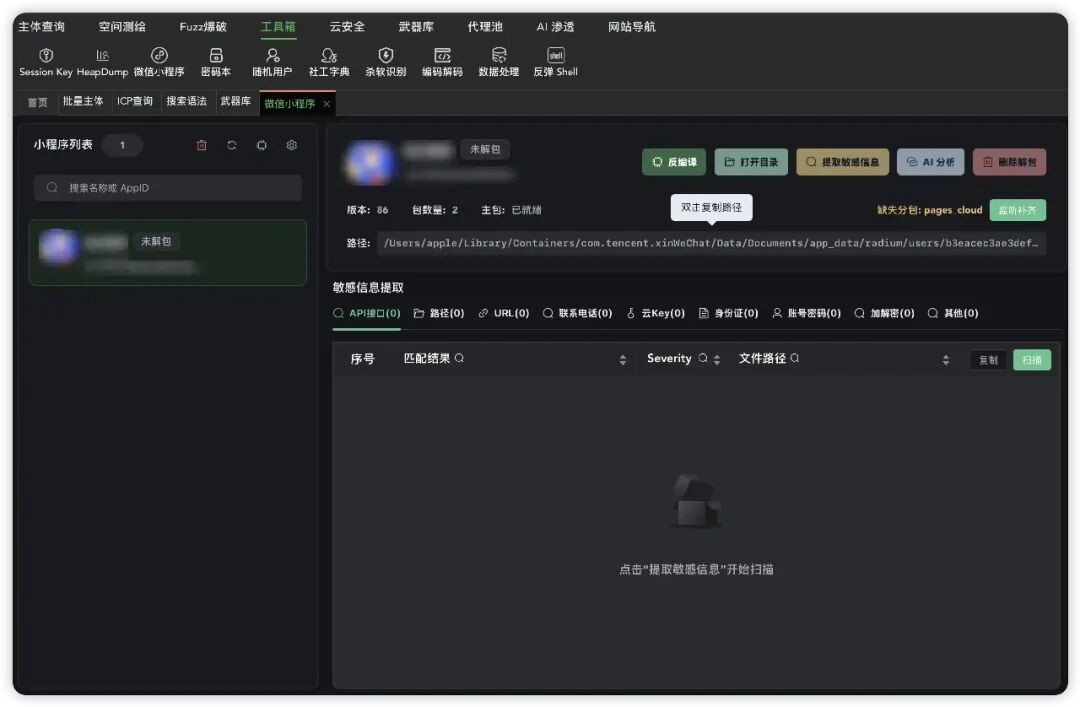Switch to the 武器库 page tab
1080x707 pixels.
click(236, 101)
